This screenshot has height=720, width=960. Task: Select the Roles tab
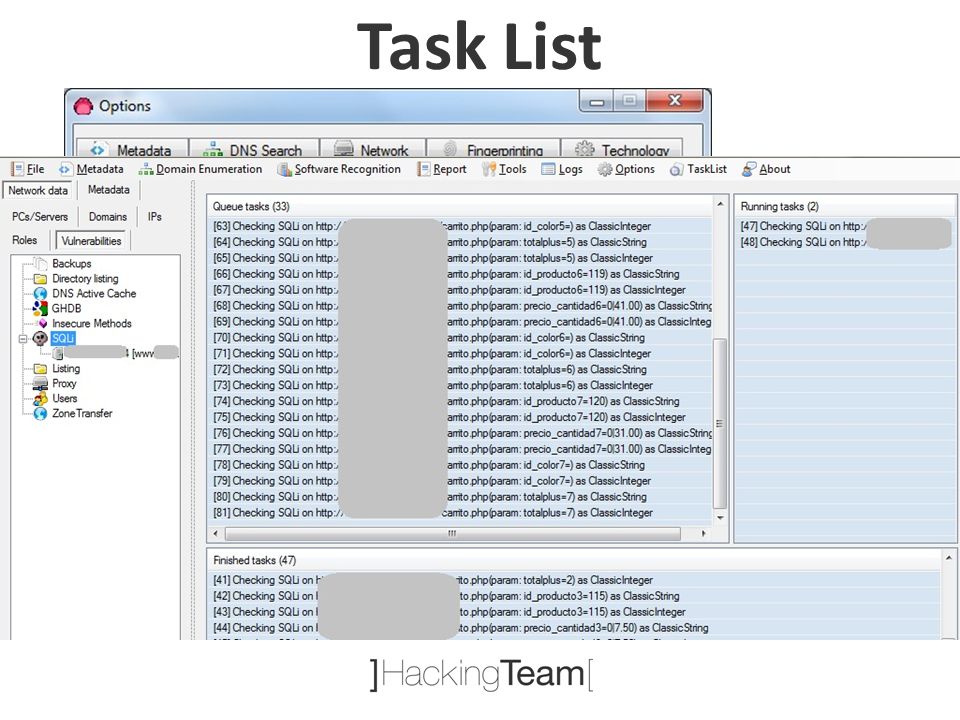coord(24,240)
